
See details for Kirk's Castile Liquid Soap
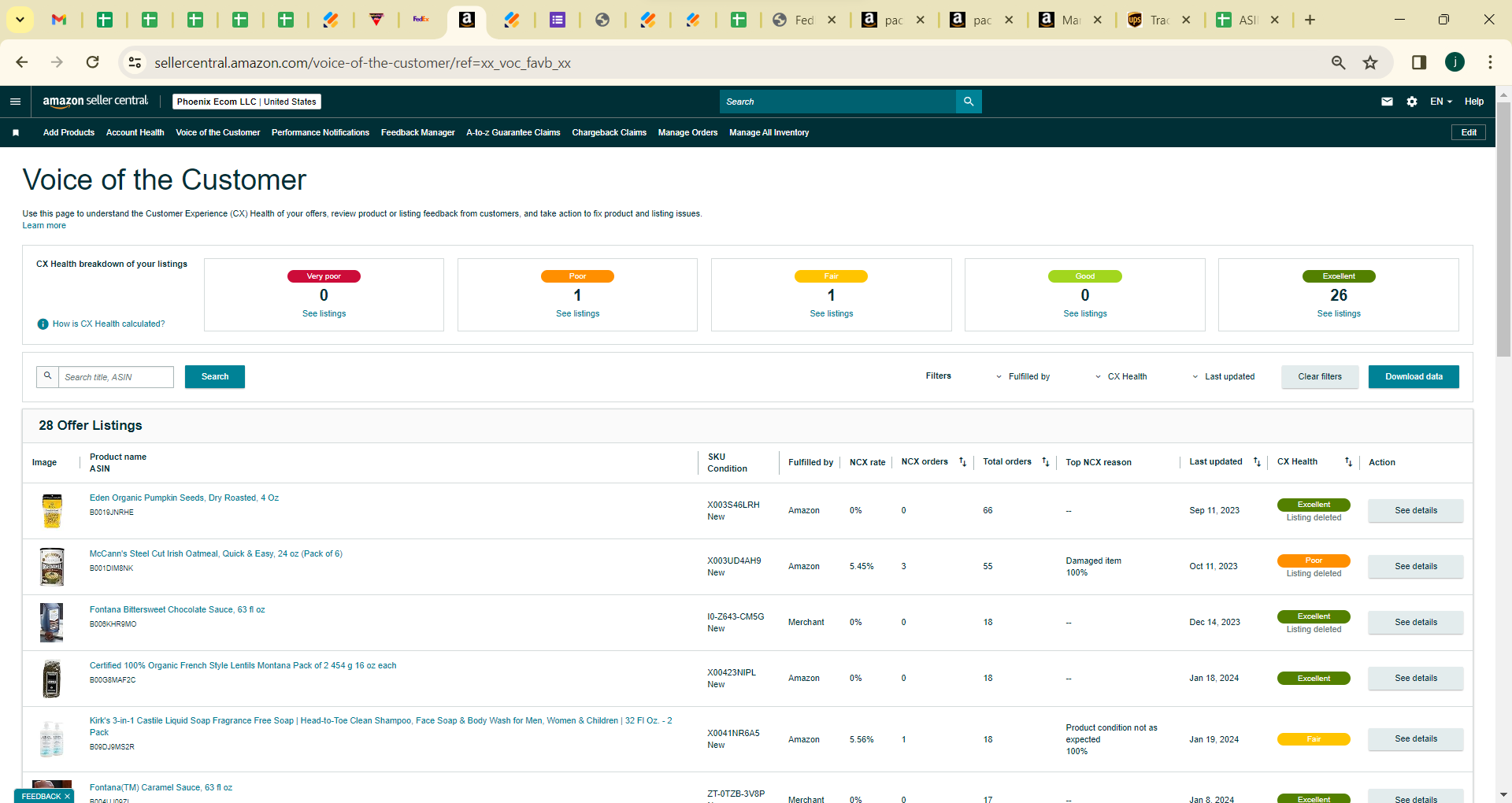tap(1416, 739)
